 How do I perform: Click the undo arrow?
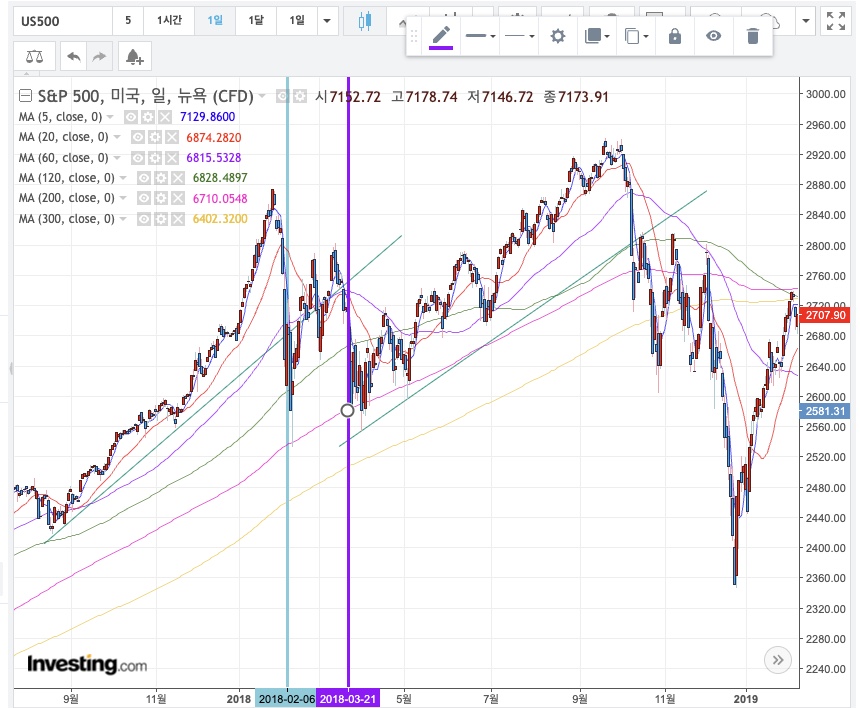73,56
